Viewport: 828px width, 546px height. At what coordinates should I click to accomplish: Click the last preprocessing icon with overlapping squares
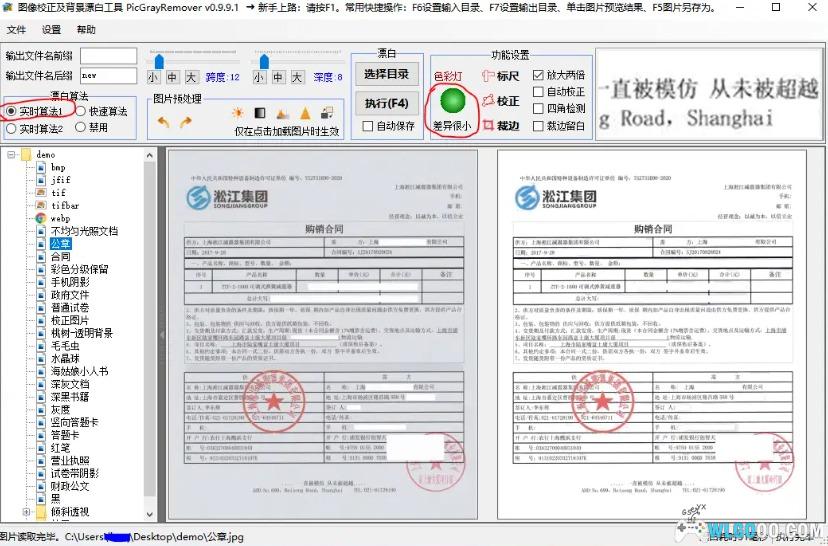pos(327,112)
